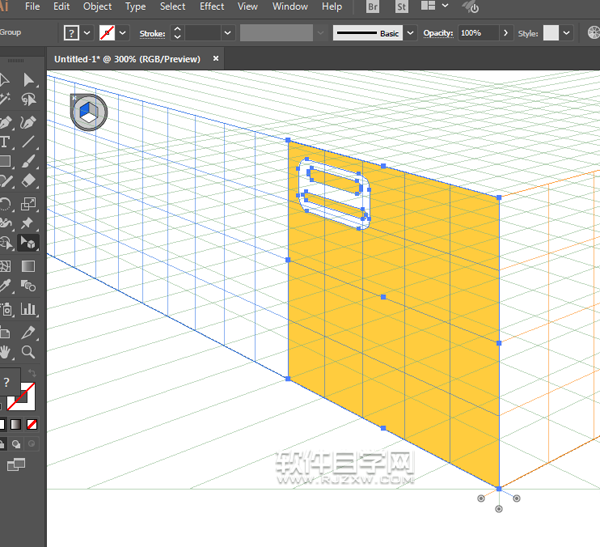Viewport: 600px width, 547px height.
Task: Expand the Basic brush definition dropdown
Action: point(408,33)
